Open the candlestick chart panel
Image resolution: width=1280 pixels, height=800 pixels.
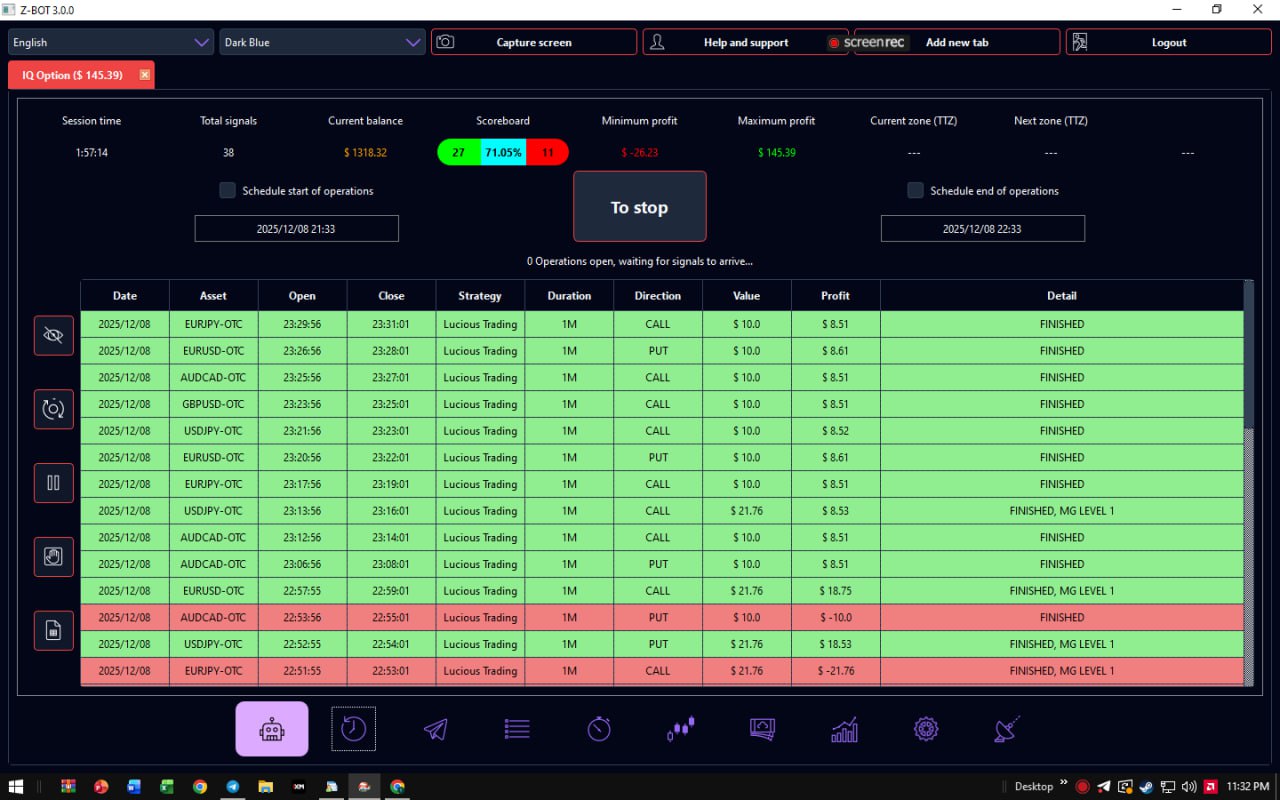680,728
